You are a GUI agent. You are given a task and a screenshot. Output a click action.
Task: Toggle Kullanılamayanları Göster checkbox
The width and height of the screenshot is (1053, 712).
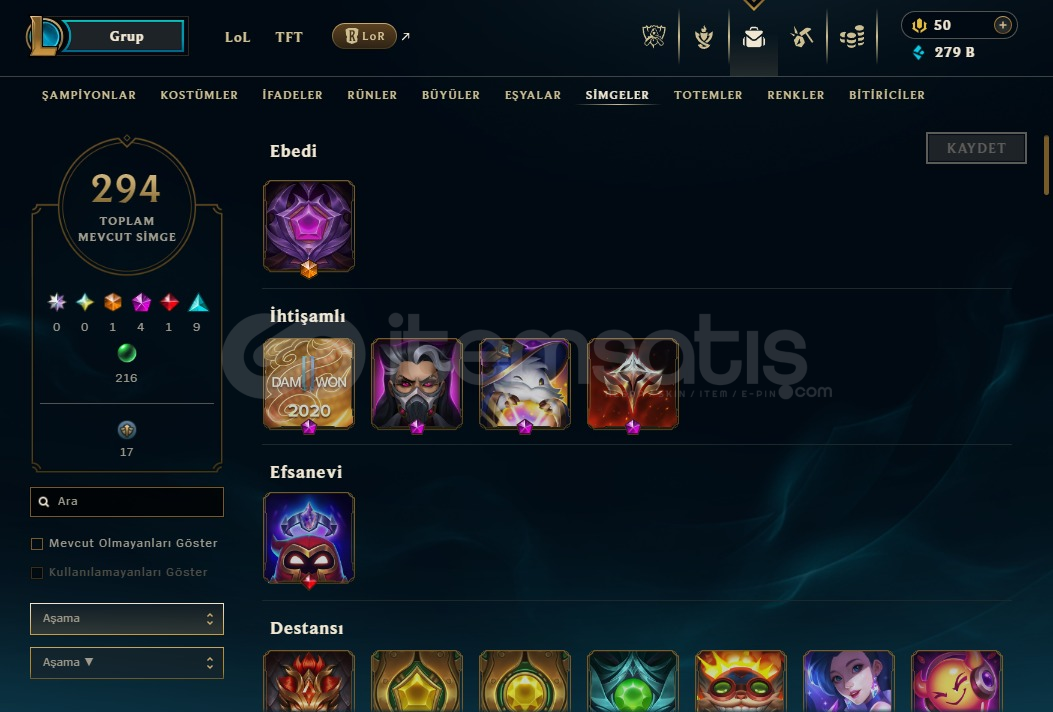(37, 572)
